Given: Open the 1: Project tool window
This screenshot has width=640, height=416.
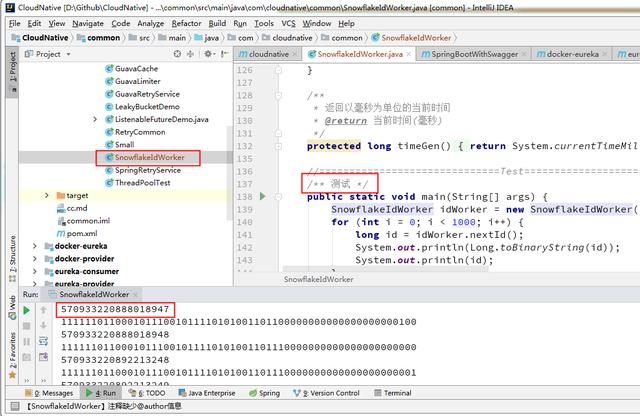Looking at the screenshot, I should tap(13, 70).
